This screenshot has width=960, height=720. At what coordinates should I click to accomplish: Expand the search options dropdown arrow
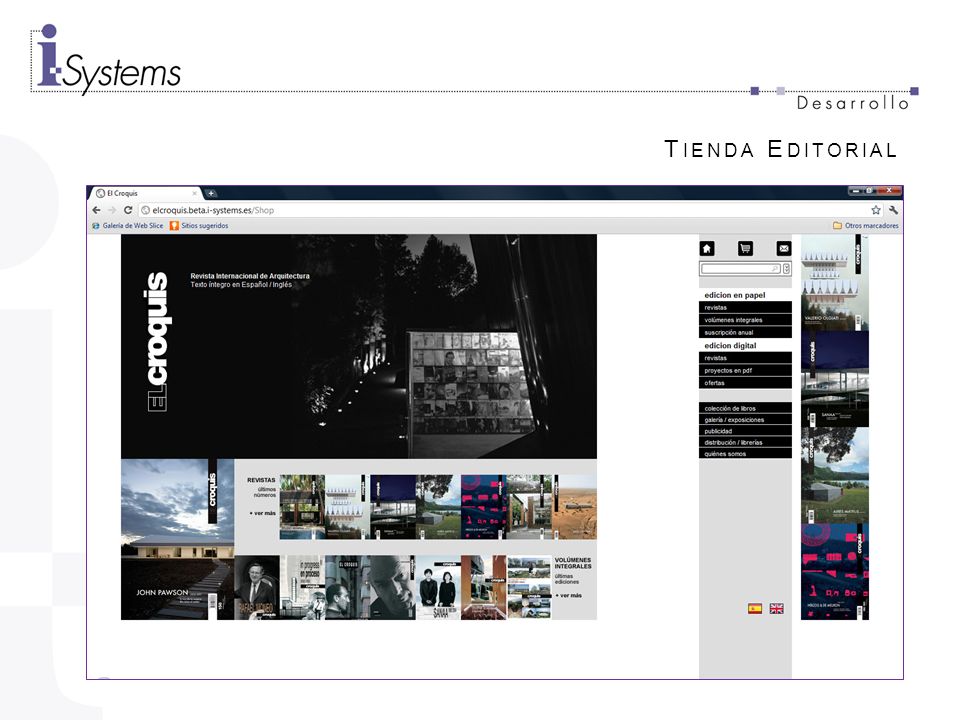pyautogui.click(x=787, y=269)
